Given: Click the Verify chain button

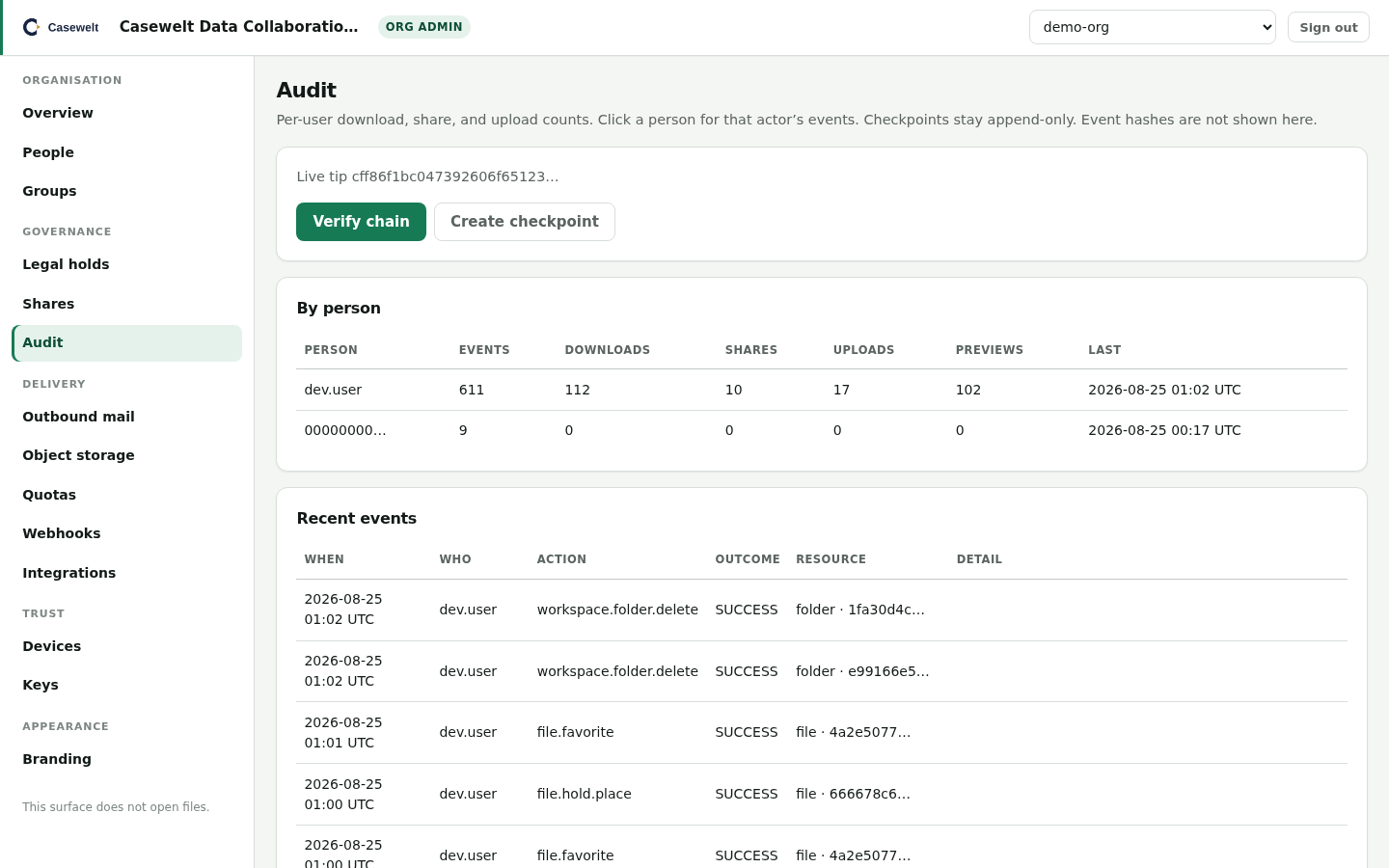Looking at the screenshot, I should point(361,222).
